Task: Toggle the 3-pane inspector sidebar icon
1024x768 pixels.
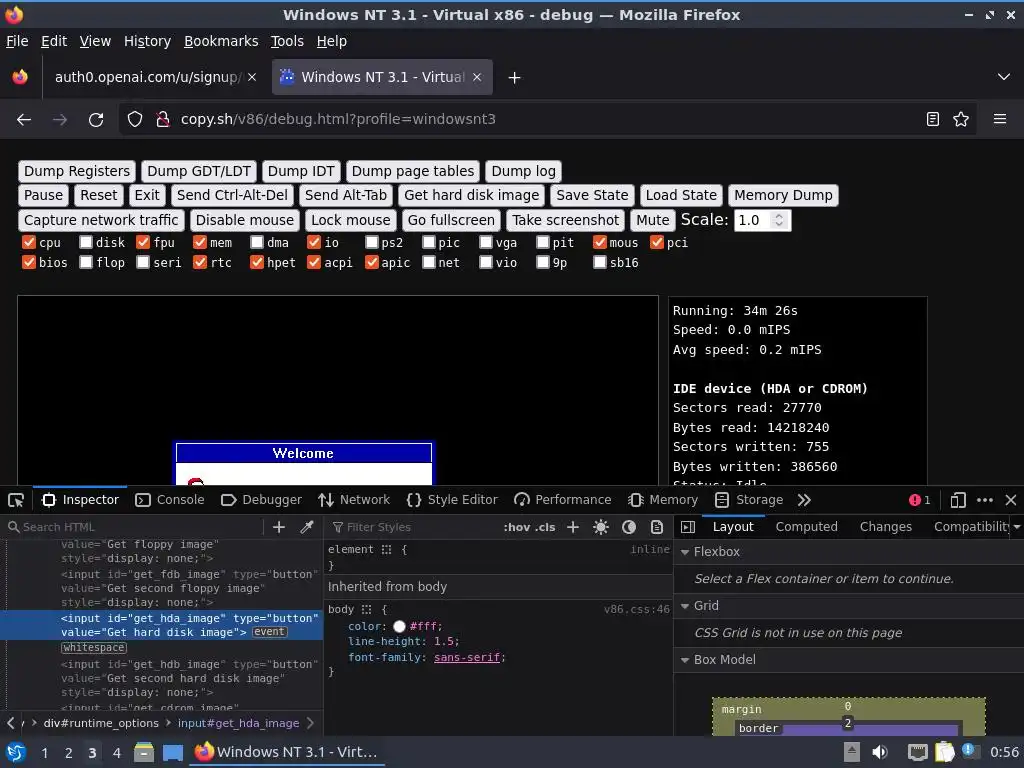Action: pyautogui.click(x=688, y=527)
